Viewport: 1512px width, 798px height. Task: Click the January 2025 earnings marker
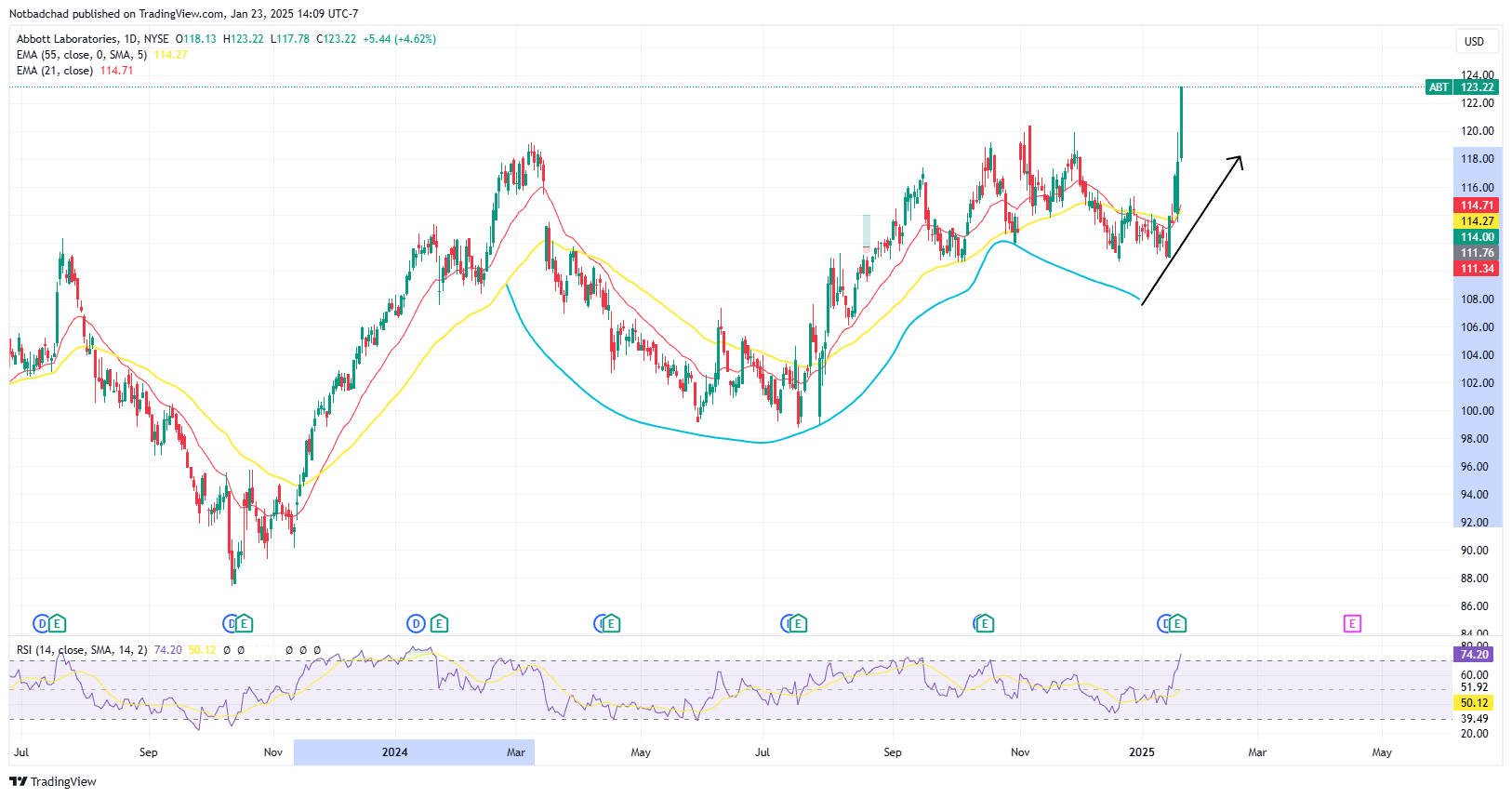(1178, 623)
